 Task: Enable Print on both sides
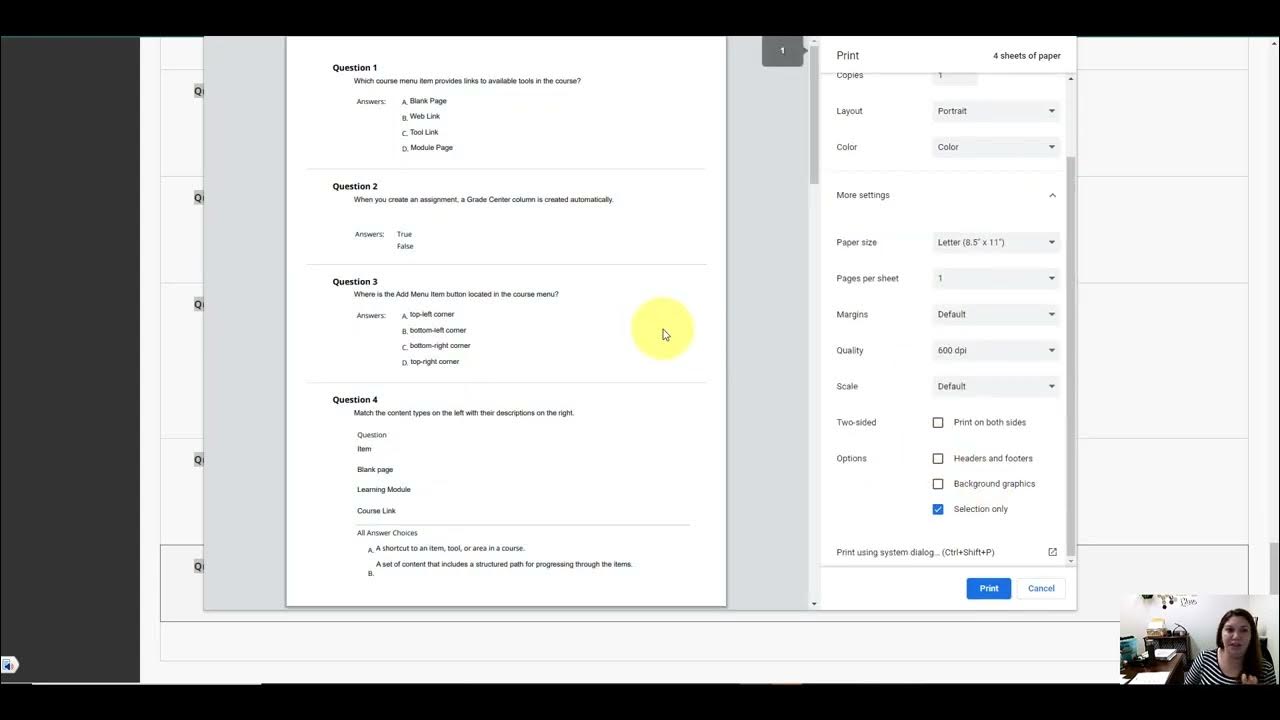938,422
